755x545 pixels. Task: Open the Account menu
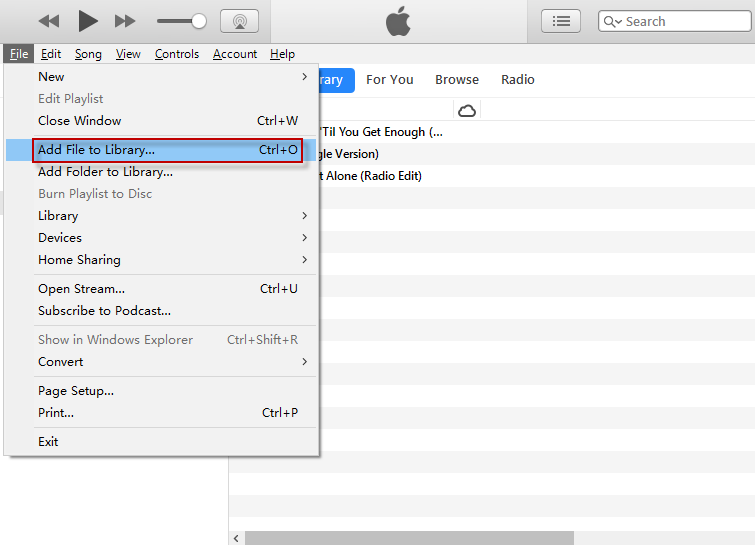coord(235,54)
